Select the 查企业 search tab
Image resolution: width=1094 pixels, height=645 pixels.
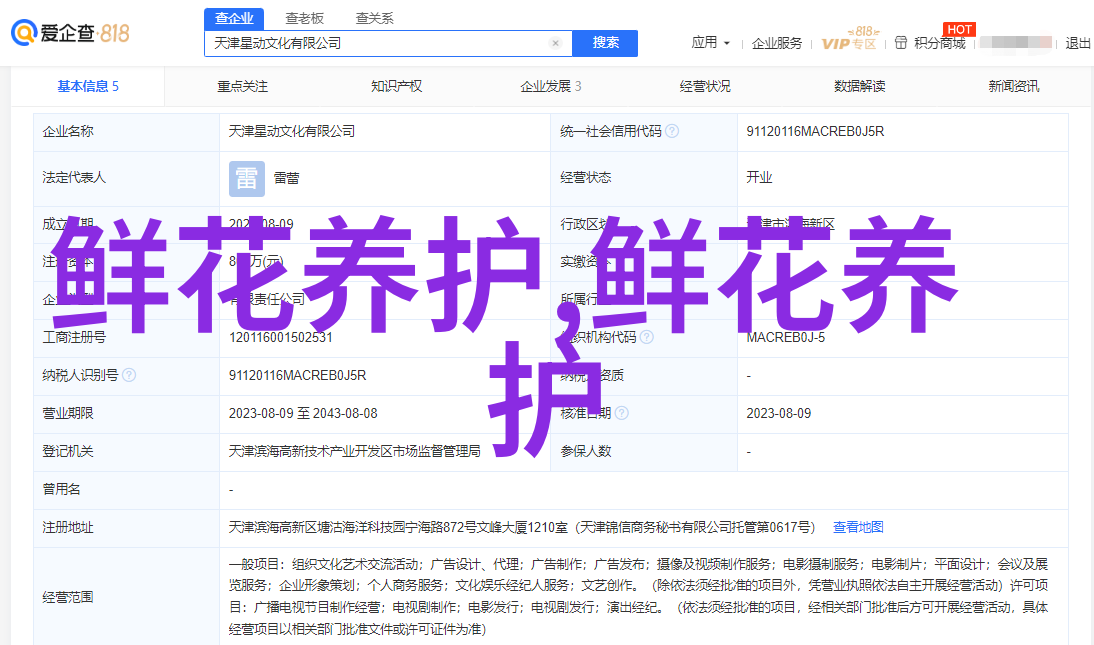pos(234,18)
